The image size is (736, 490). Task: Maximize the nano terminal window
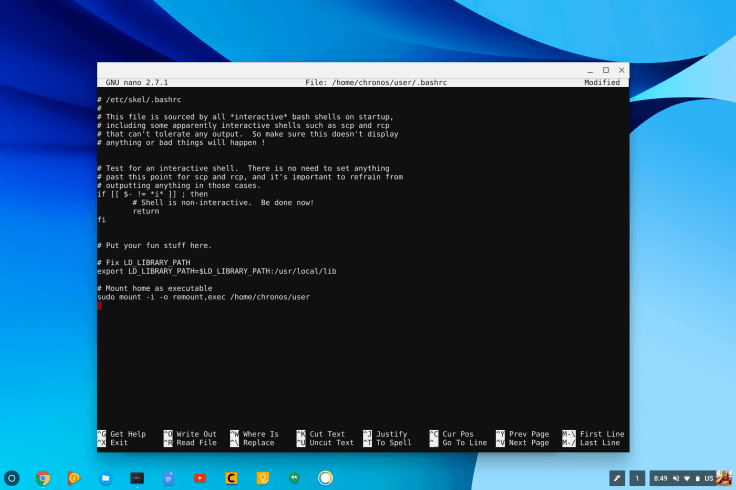[x=606, y=70]
